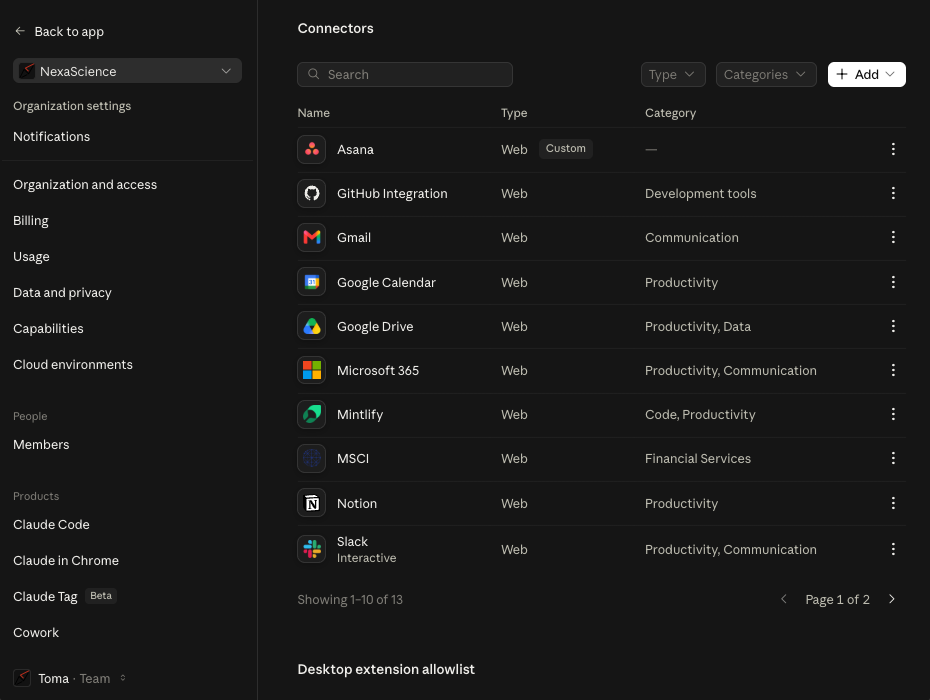Image resolution: width=930 pixels, height=700 pixels.
Task: Go to next page of connectors
Action: point(891,599)
